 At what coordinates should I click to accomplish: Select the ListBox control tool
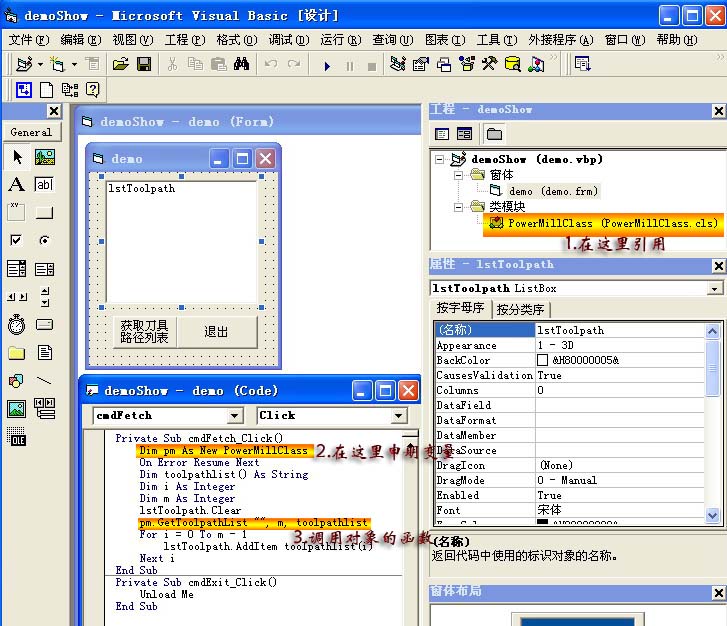[x=45, y=268]
